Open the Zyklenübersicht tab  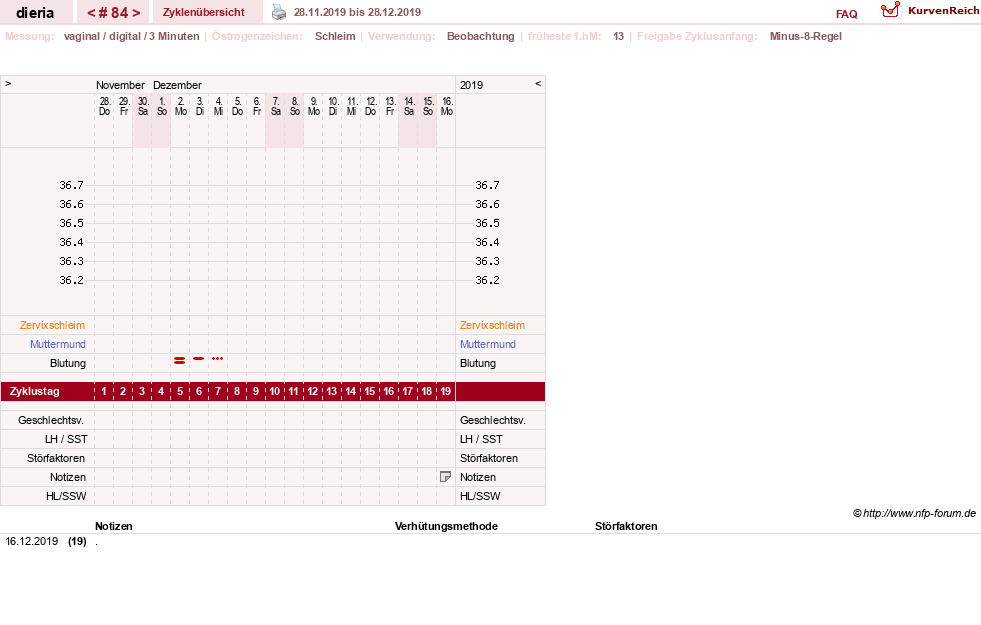tap(204, 12)
